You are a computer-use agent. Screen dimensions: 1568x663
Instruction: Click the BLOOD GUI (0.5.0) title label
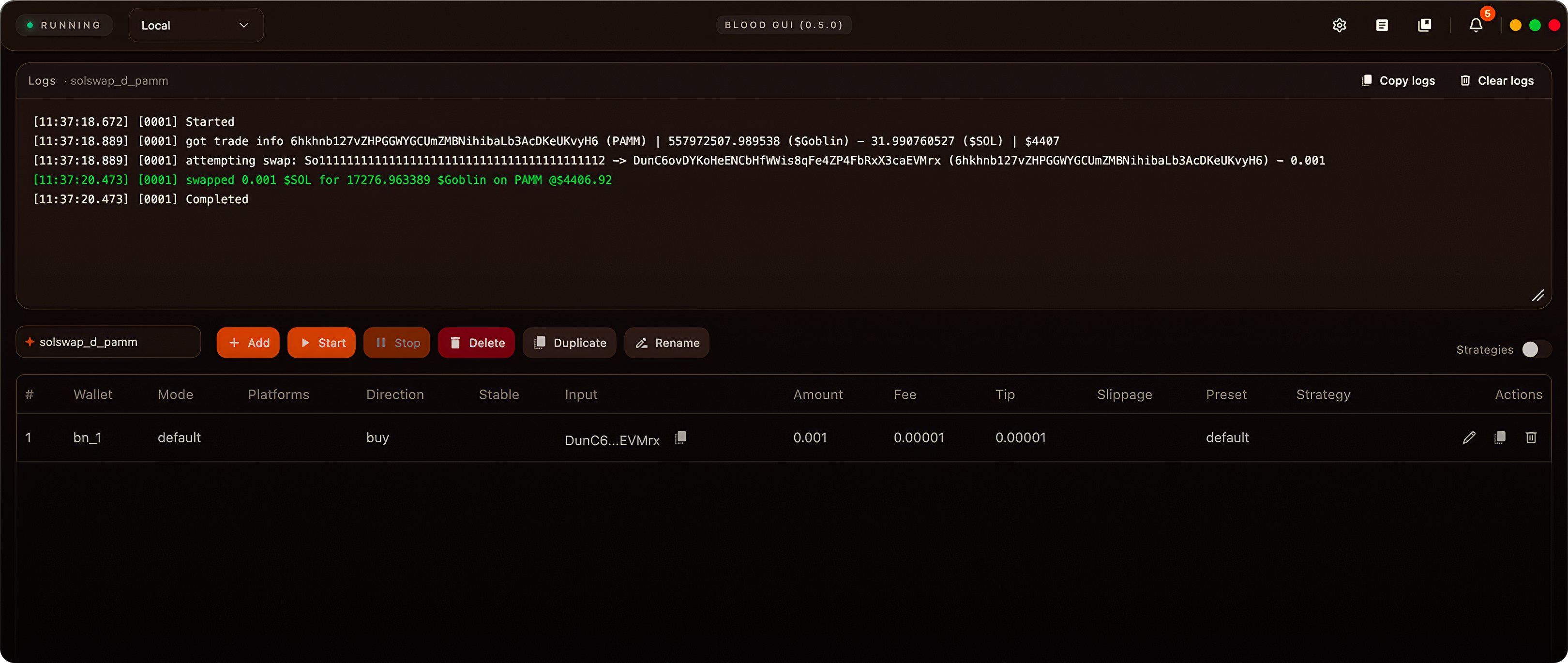(x=784, y=25)
